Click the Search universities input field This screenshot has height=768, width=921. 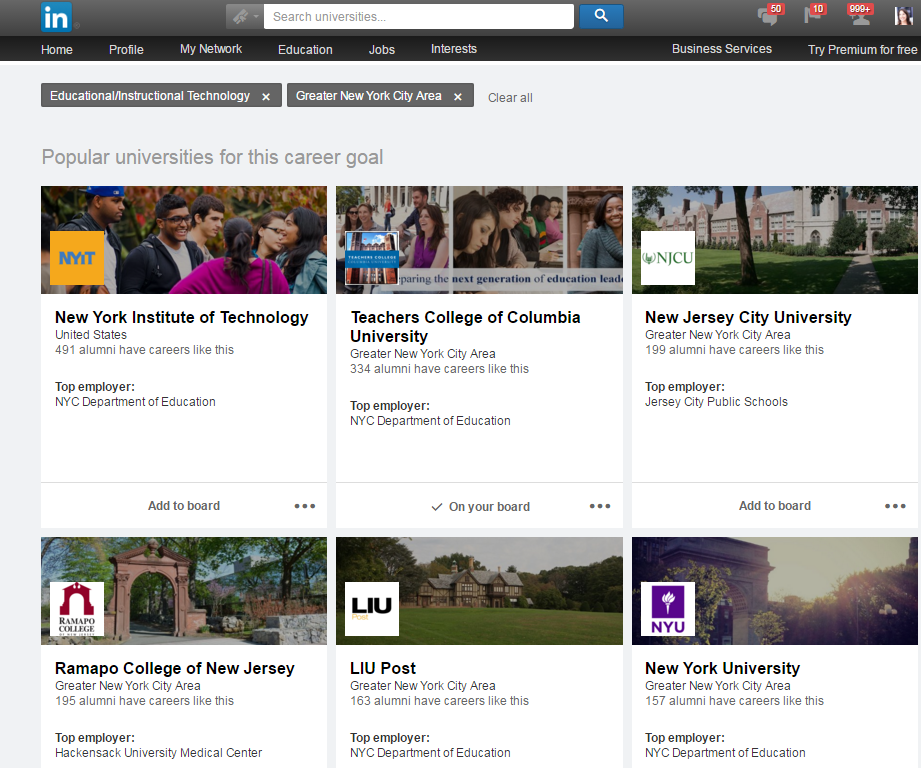(419, 16)
